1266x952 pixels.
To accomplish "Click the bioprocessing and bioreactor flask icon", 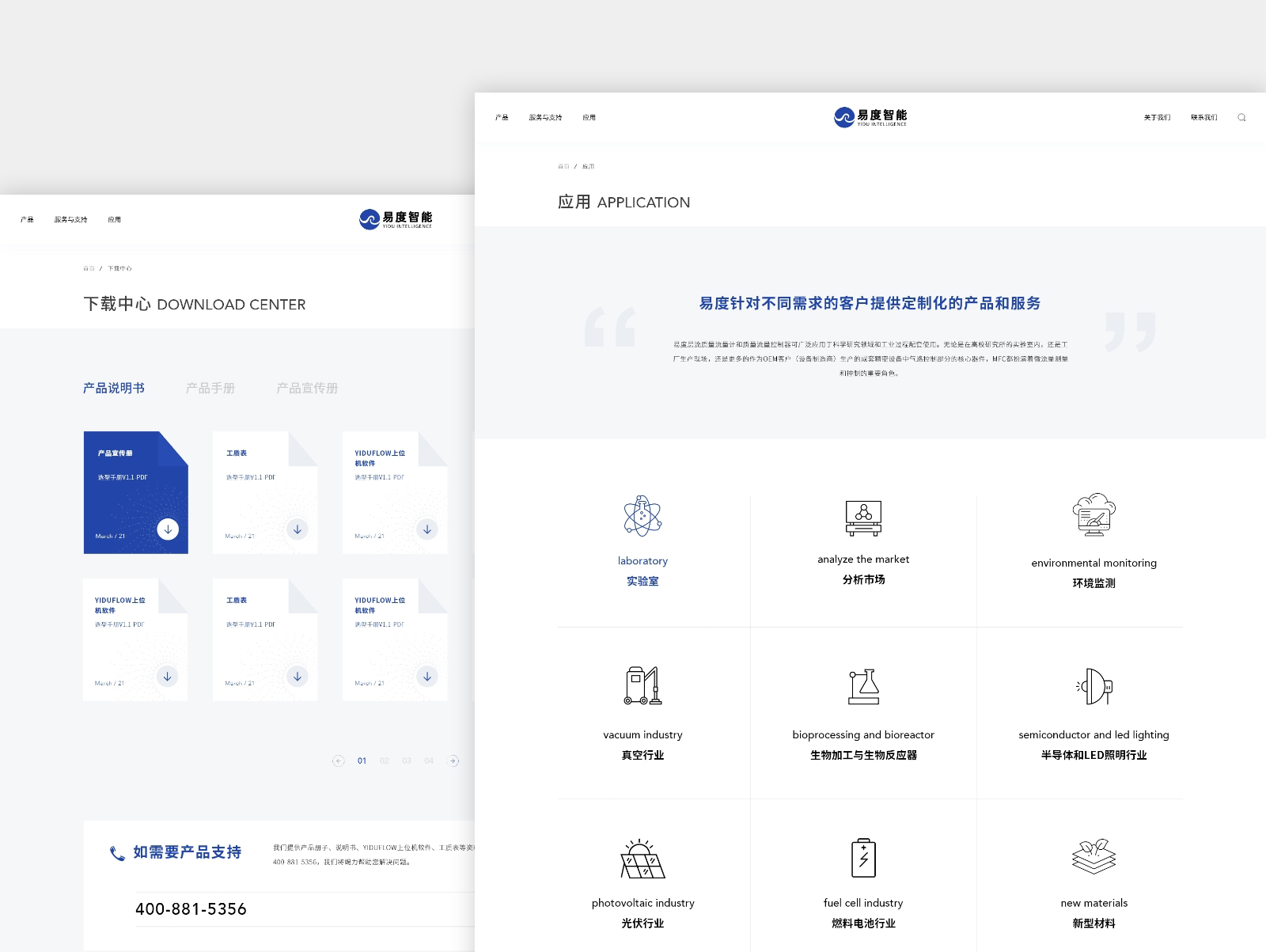I will [863, 687].
